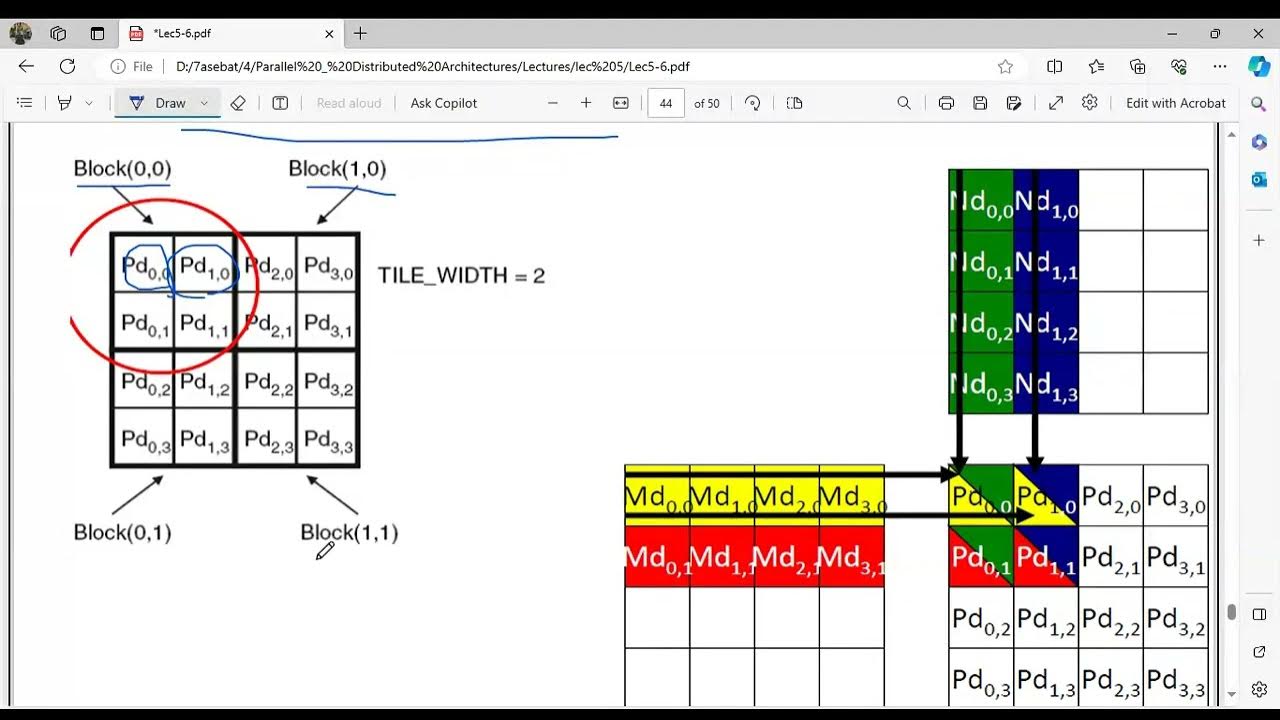This screenshot has width=1280, height=720.
Task: Zoom out the PDF
Action: (x=552, y=103)
